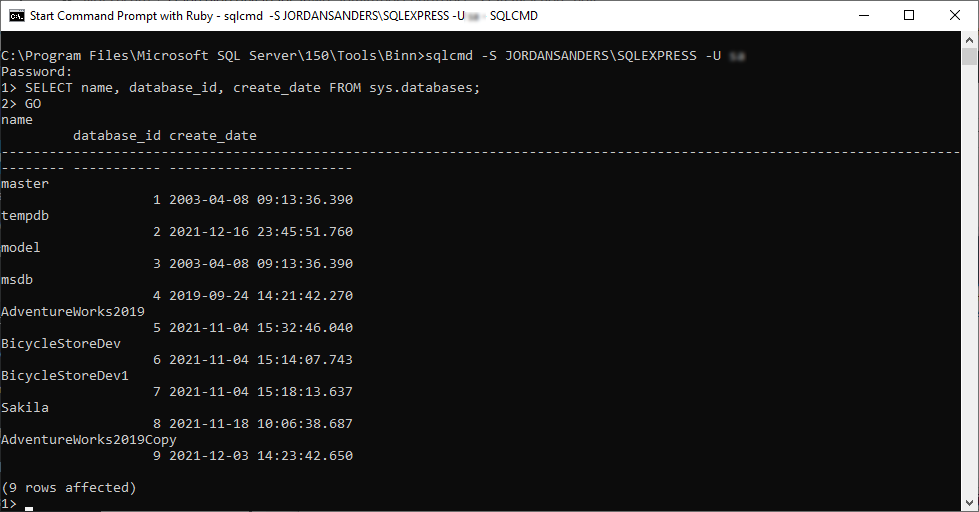Click the window title text in title bar
979x512 pixels.
coord(283,16)
